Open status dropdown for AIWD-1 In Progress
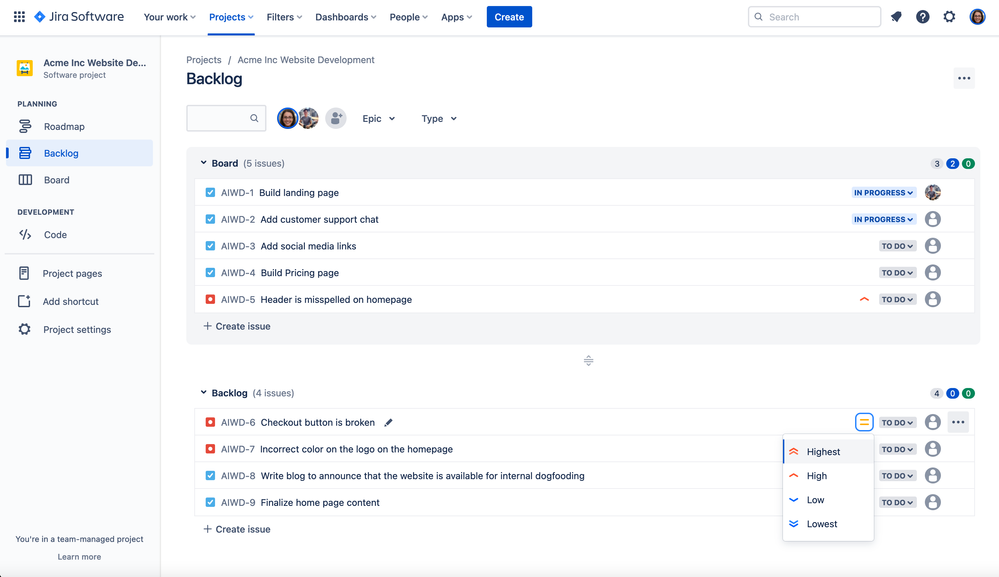Image resolution: width=999 pixels, height=577 pixels. pos(884,192)
